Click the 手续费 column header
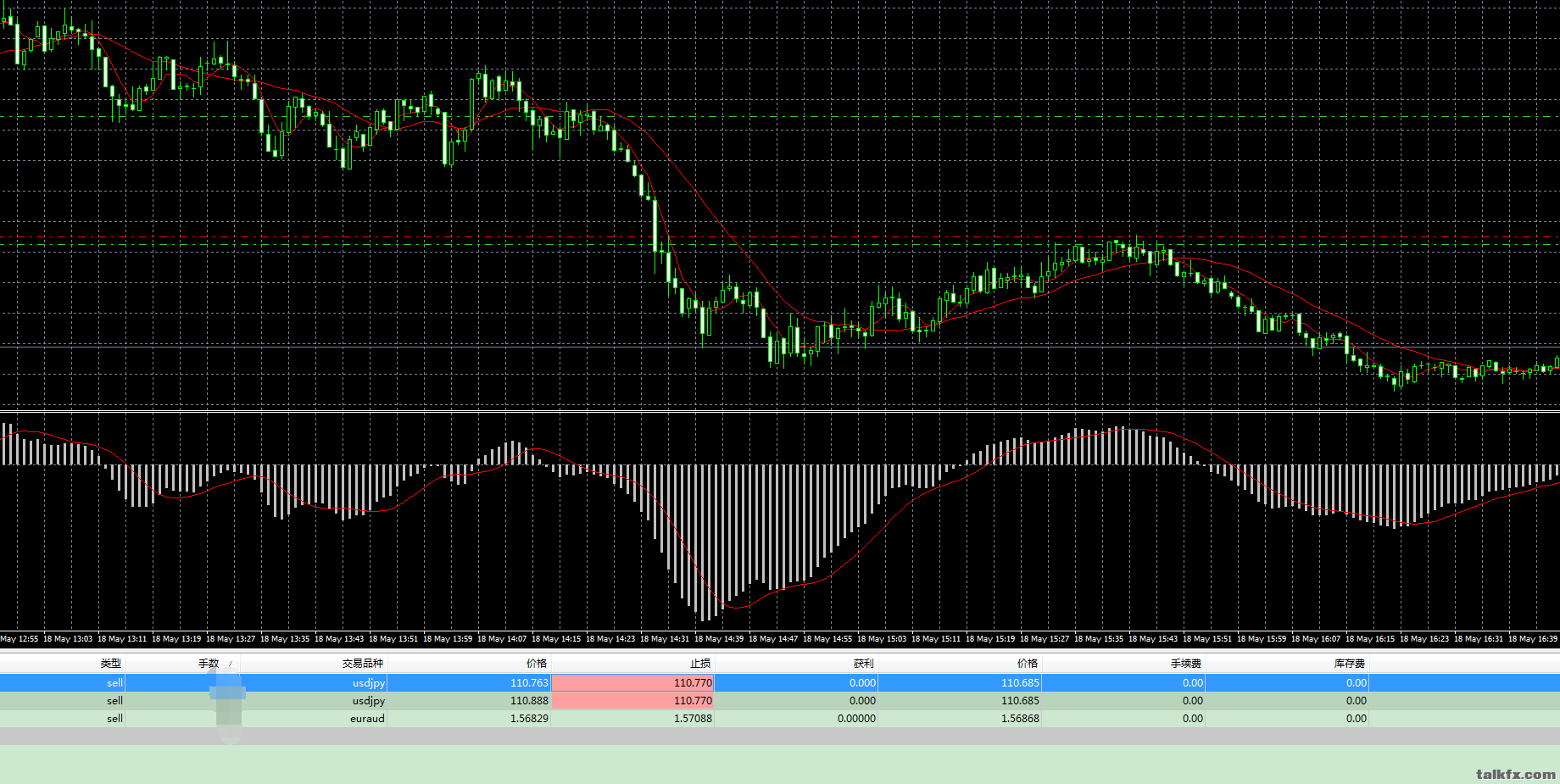This screenshot has width=1560, height=784. 1186,664
